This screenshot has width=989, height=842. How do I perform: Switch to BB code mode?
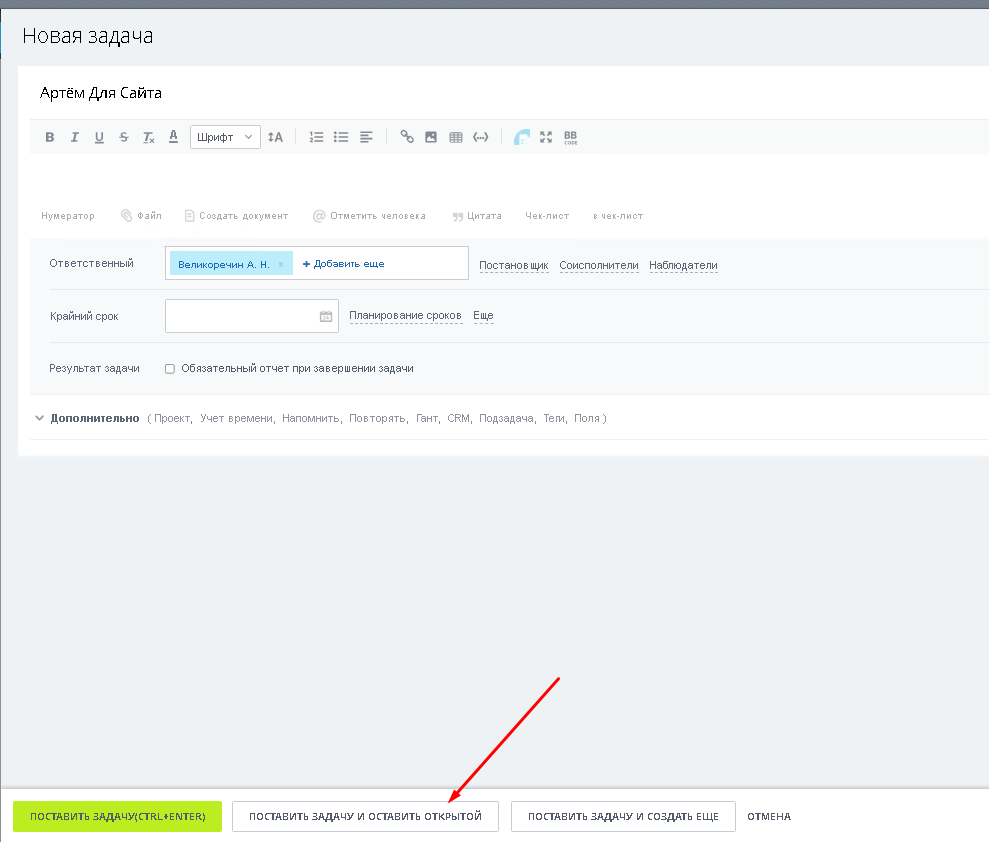(570, 137)
